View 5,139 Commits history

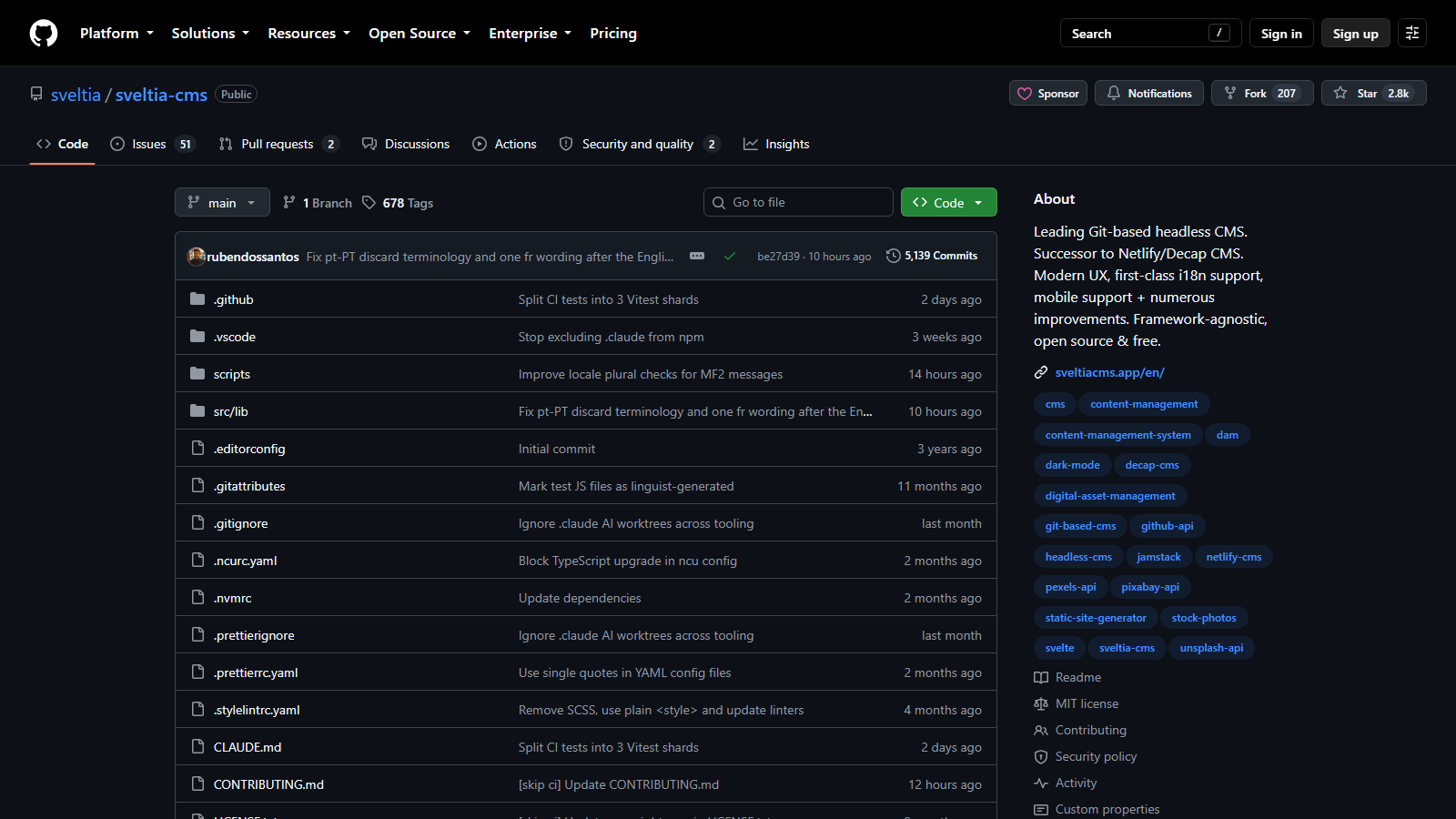[932, 256]
